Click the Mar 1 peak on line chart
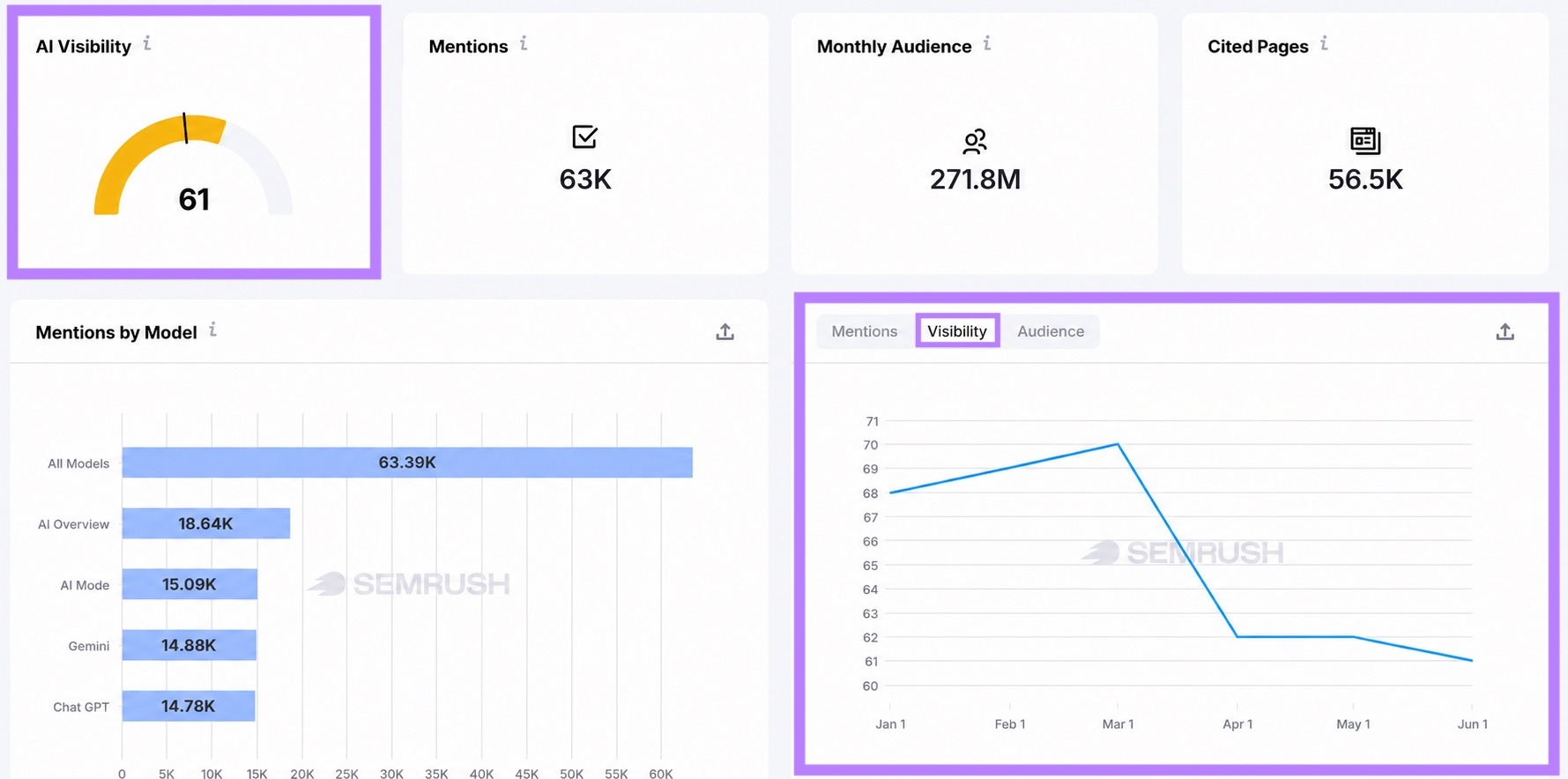 (1118, 444)
